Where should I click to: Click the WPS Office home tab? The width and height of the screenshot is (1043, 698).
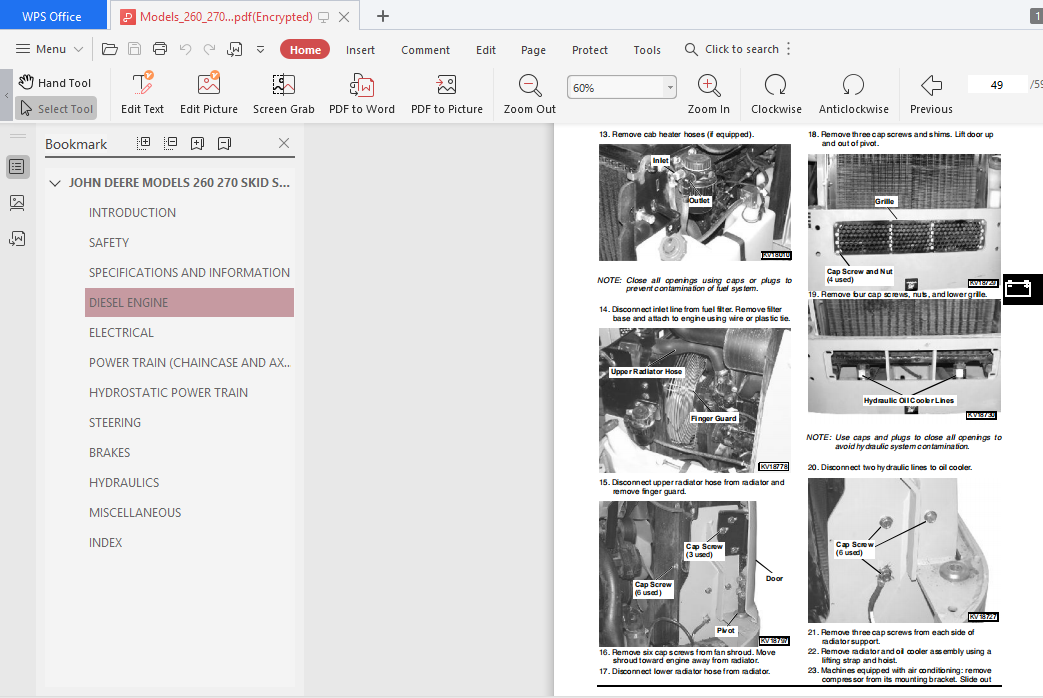pos(52,16)
